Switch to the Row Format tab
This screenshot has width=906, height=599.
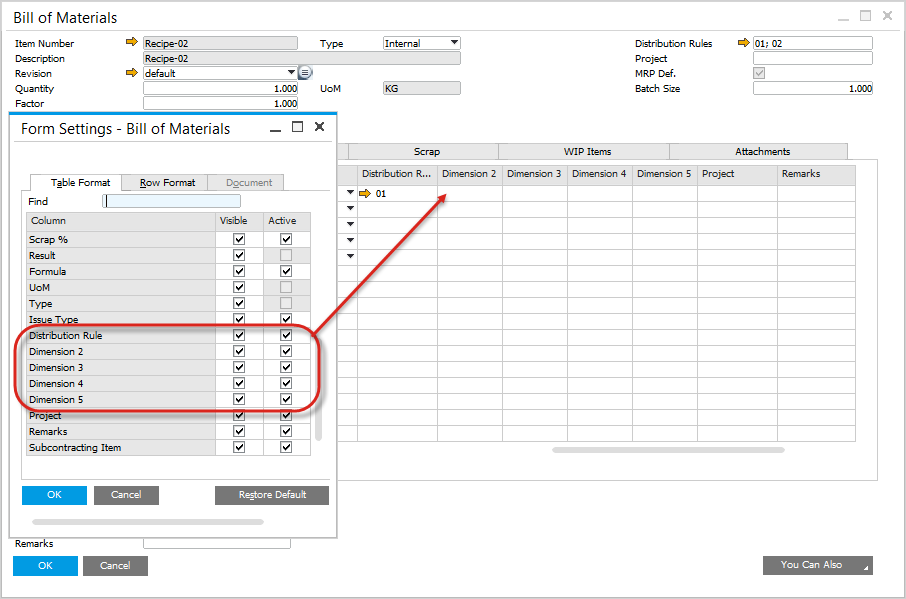pyautogui.click(x=167, y=182)
